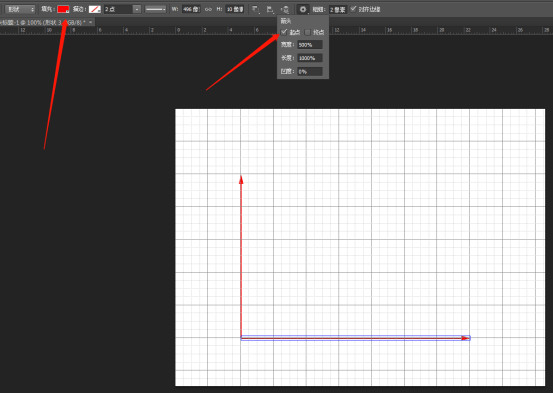The image size is (553, 394).
Task: Toggle the 对齐边缘 align edges checkbox
Action: (x=353, y=9)
